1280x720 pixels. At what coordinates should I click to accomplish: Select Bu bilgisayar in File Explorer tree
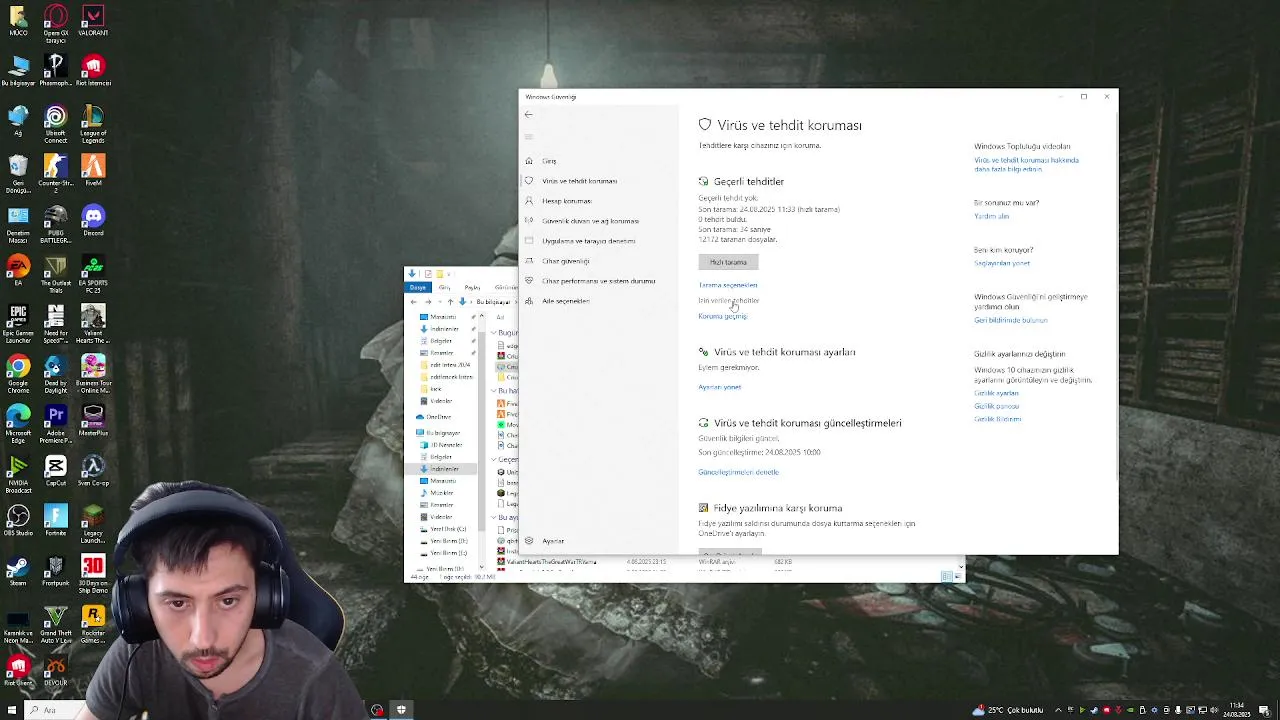tap(440, 433)
